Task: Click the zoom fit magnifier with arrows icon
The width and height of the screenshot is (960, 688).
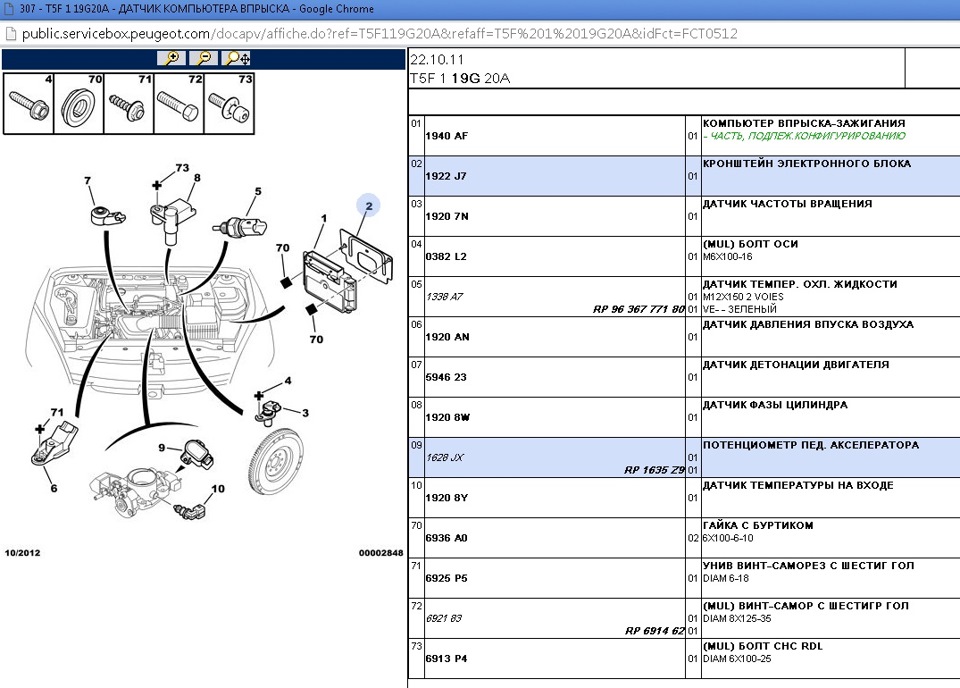Action: tap(236, 58)
